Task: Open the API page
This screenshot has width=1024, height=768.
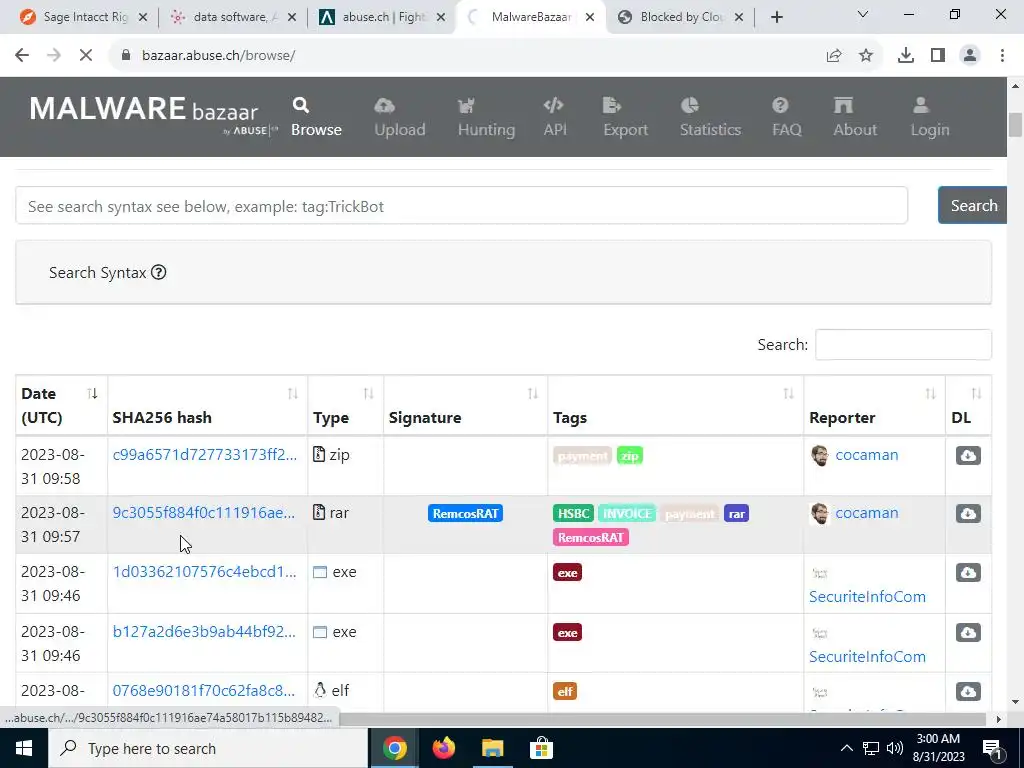Action: (554, 118)
